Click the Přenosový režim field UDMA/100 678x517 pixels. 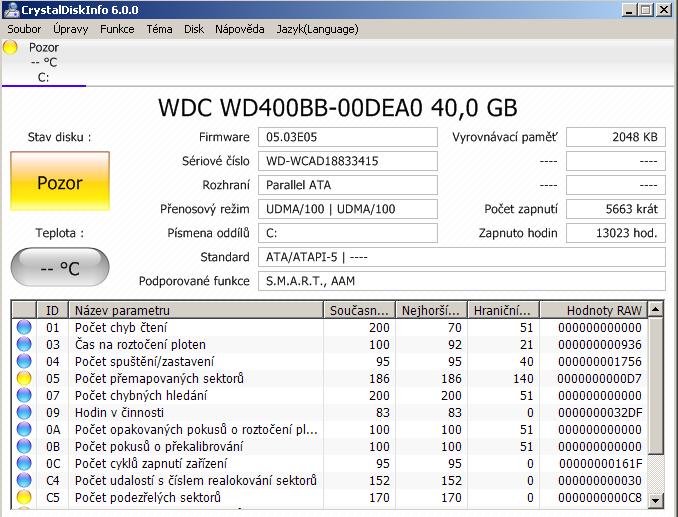pos(348,209)
